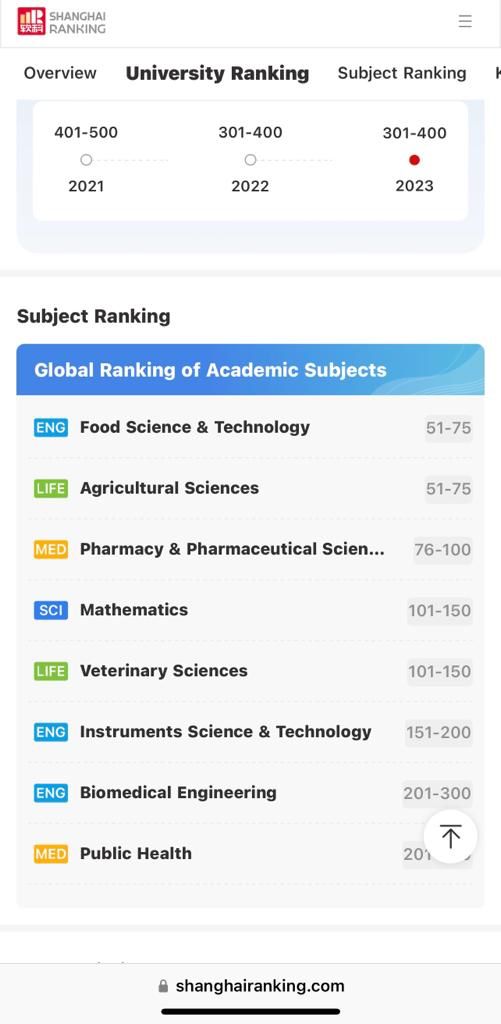Screen dimensions: 501x1024
Task: Tap the lock icon in address bar
Action: 163,986
